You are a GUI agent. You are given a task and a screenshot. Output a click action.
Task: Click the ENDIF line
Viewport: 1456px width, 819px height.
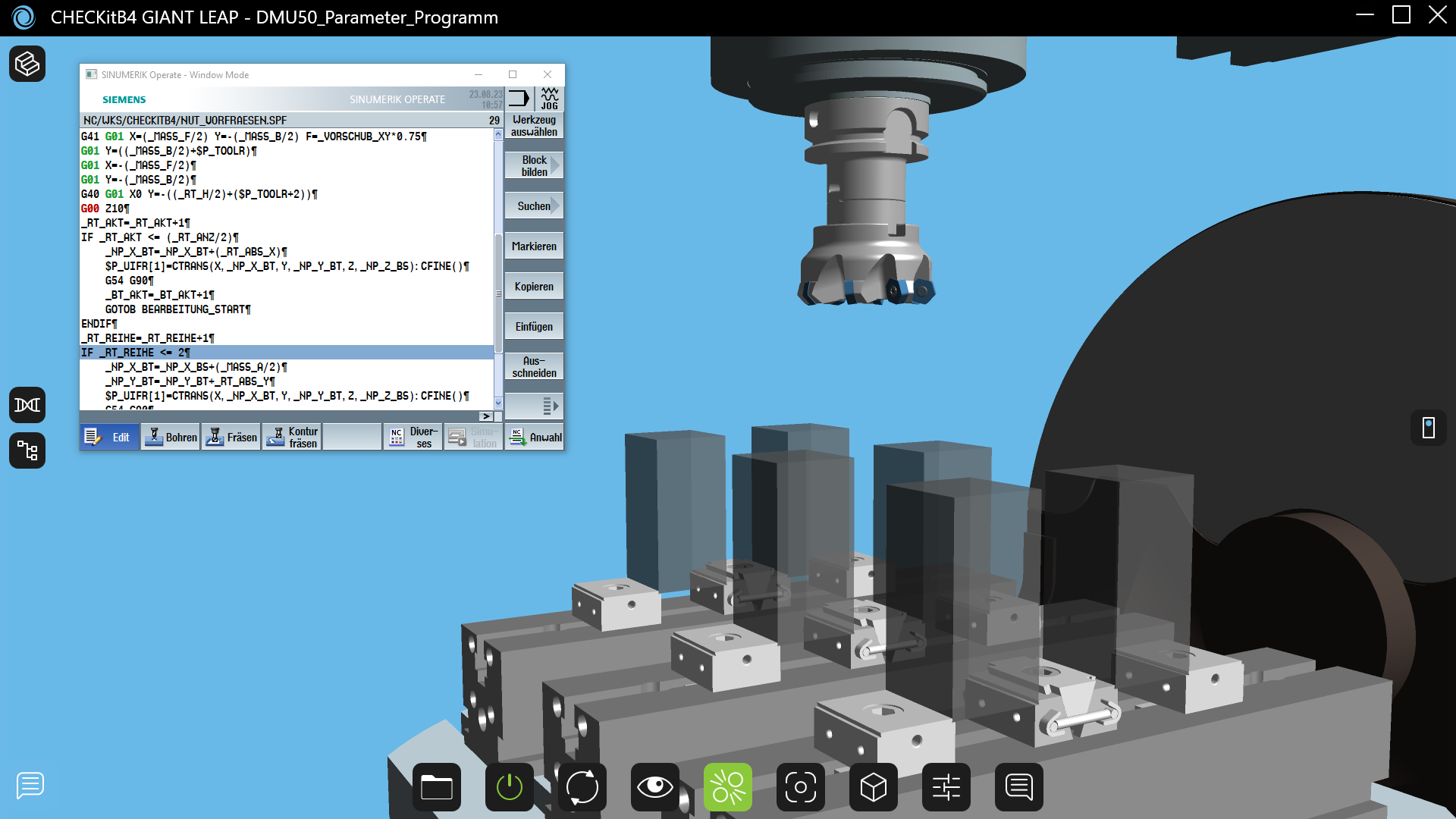click(99, 324)
